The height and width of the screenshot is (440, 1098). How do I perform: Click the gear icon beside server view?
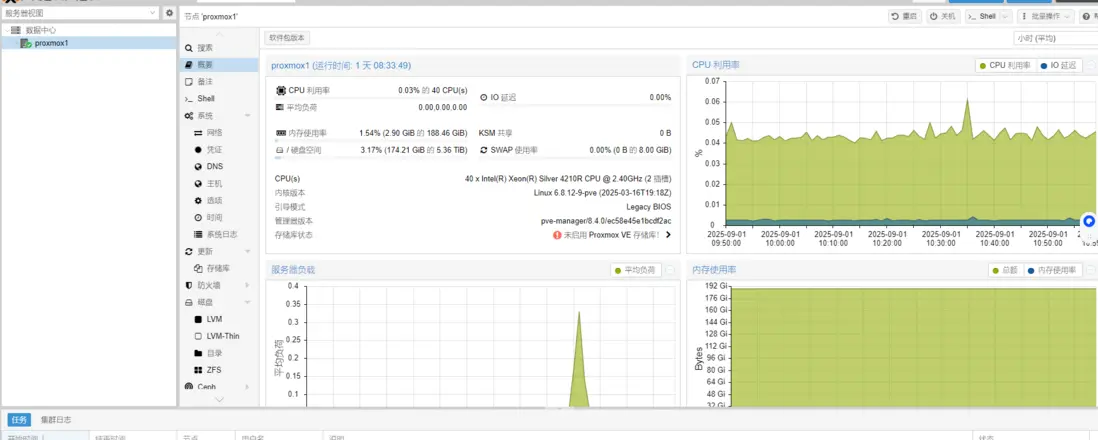(x=169, y=13)
